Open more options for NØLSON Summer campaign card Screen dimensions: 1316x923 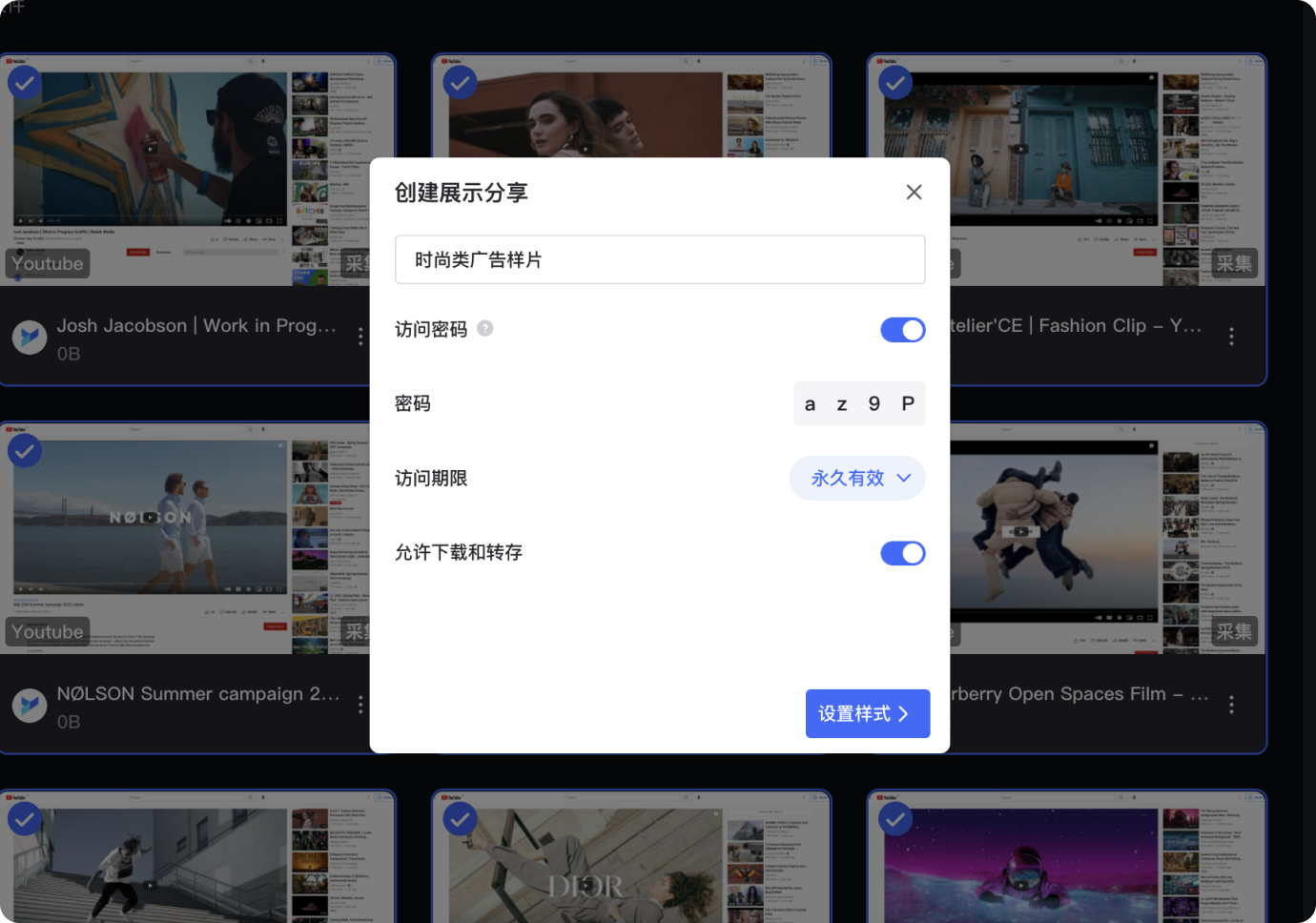click(x=360, y=705)
